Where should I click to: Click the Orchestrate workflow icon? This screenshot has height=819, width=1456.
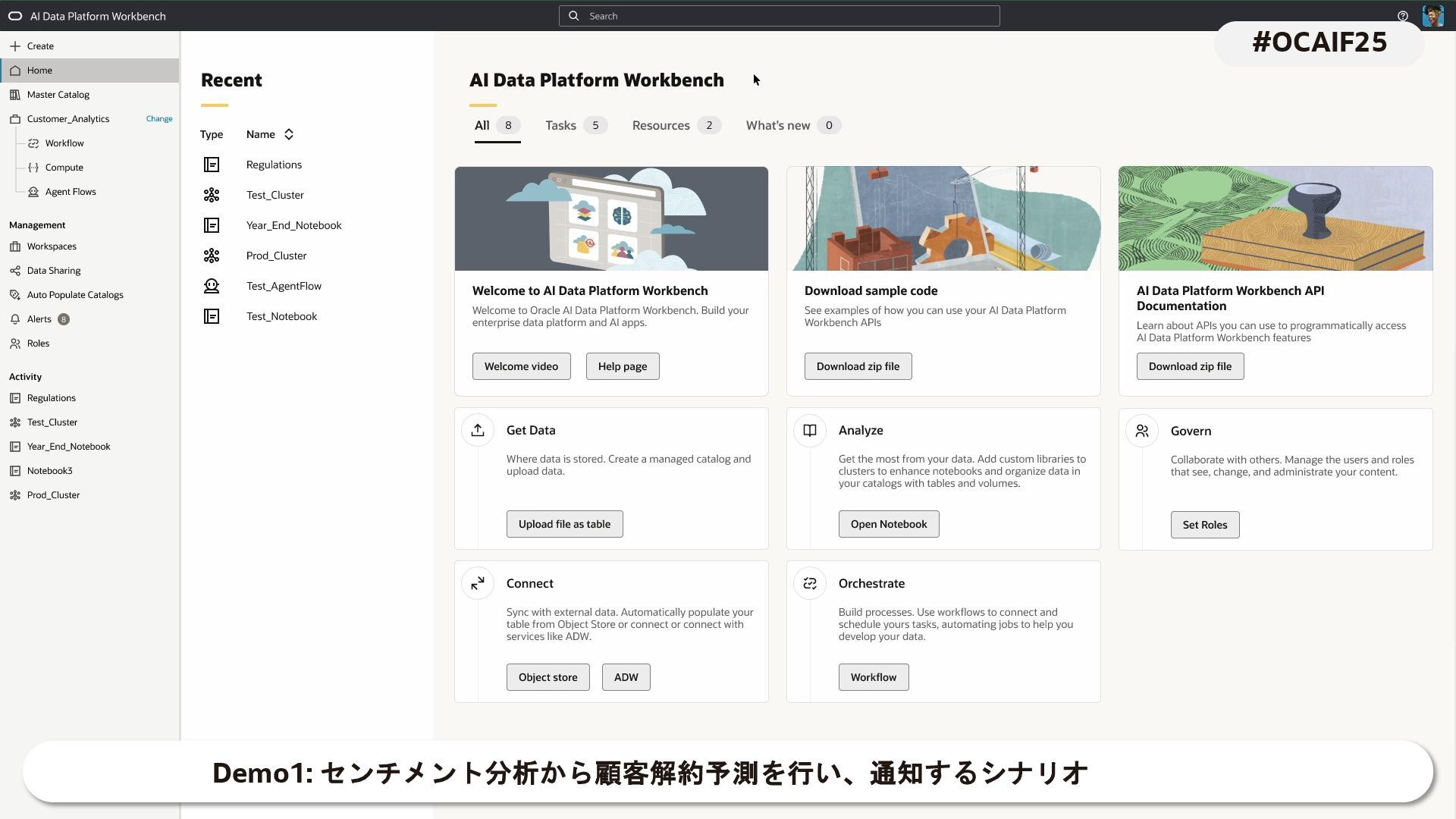809,583
